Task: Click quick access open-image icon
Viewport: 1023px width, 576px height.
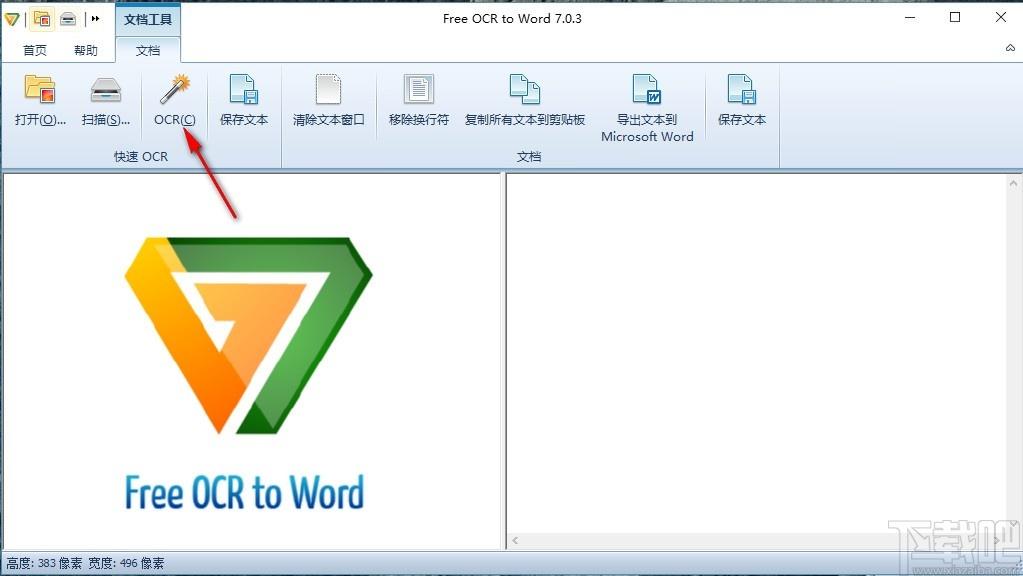Action: tap(42, 19)
